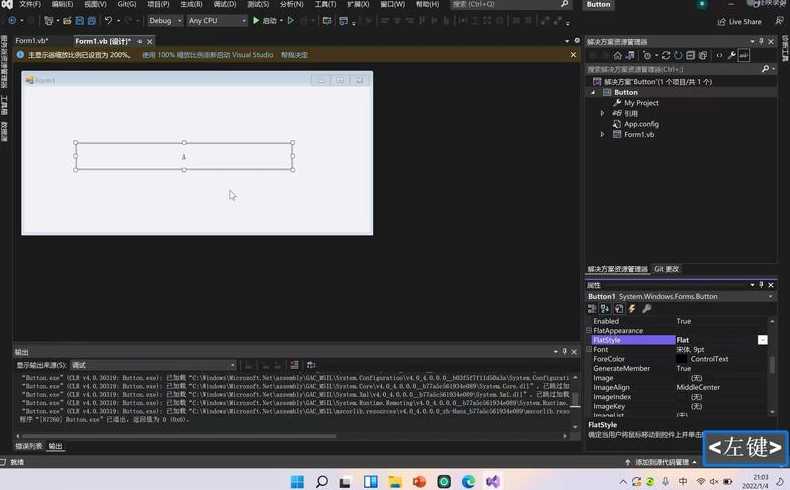Close the Form1.vb design tab
This screenshot has height=490, width=790.
point(150,41)
